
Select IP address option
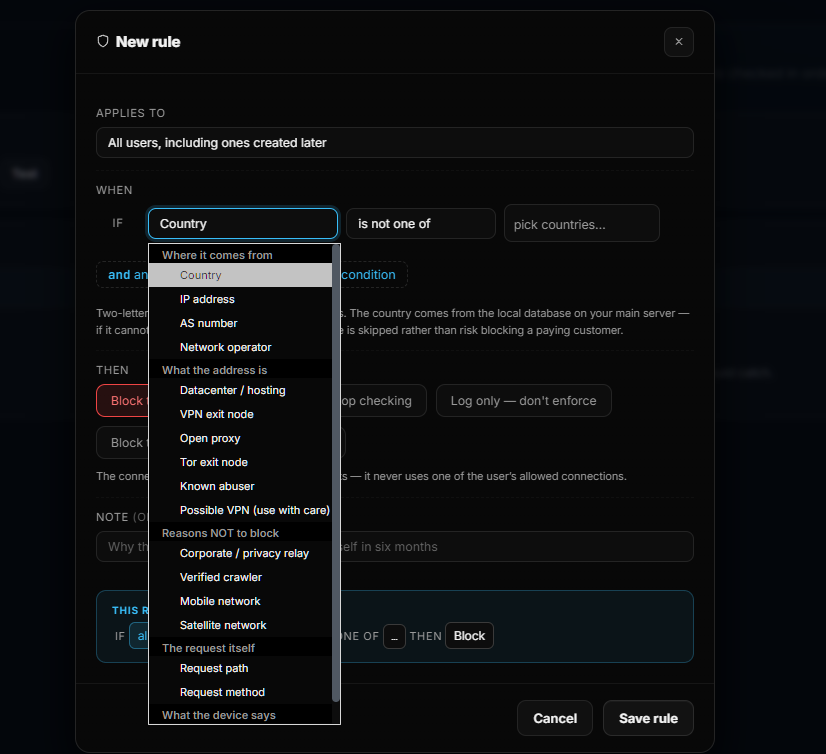pos(240,299)
